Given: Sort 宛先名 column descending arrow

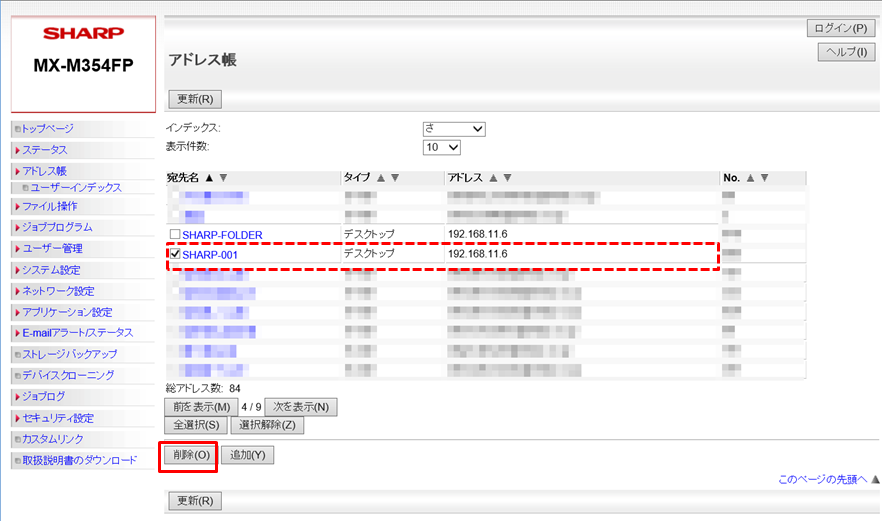Looking at the screenshot, I should (223, 178).
